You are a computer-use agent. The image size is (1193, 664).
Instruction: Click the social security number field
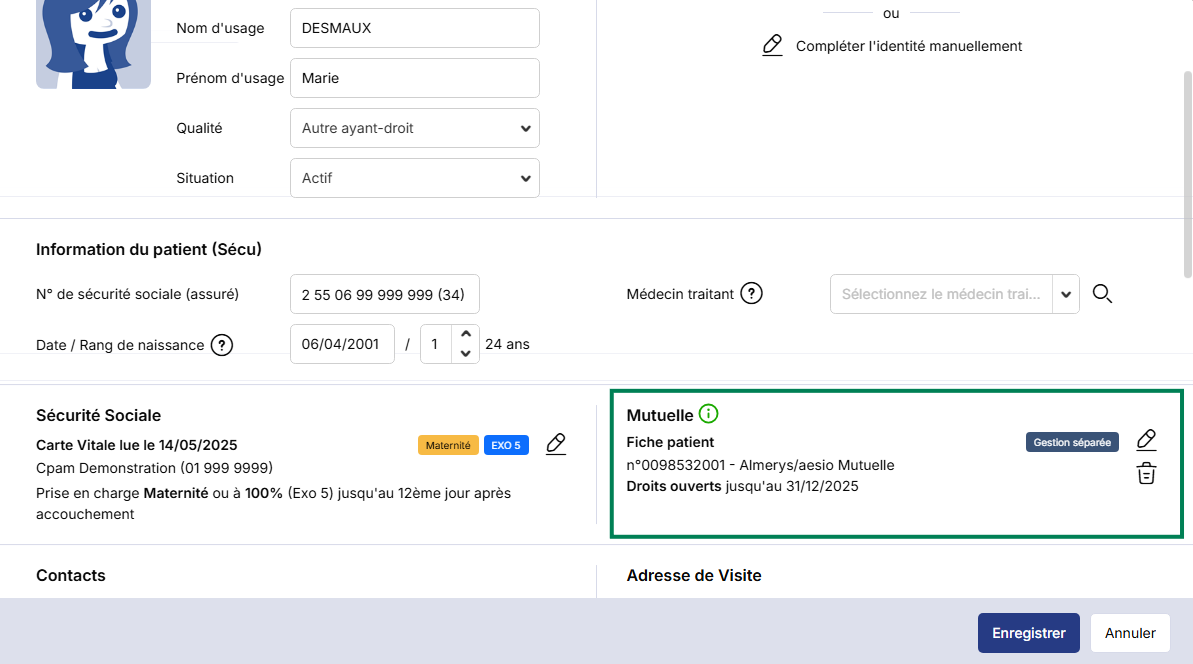(x=384, y=294)
